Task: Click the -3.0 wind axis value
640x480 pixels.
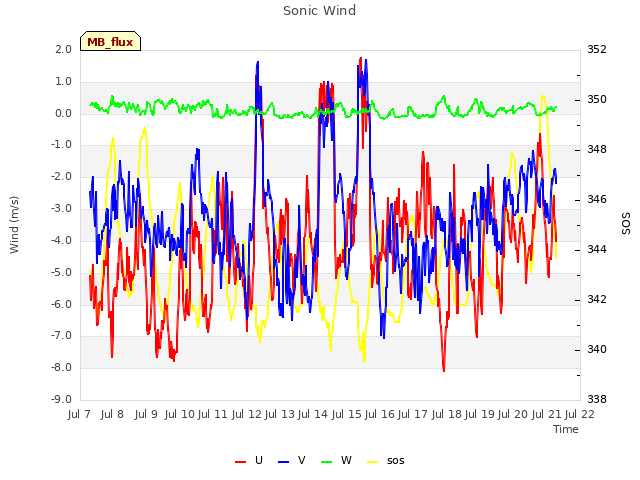Action: 61,208
